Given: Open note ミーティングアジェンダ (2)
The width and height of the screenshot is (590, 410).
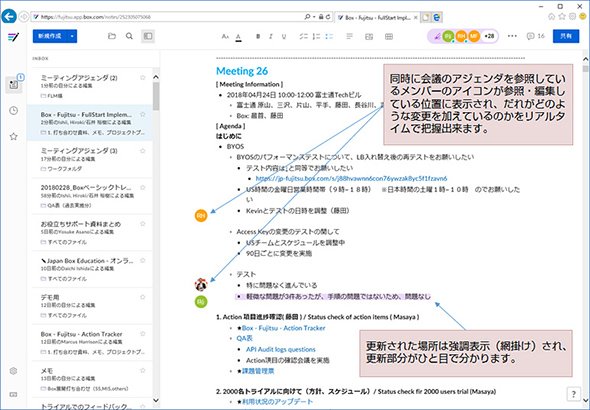Looking at the screenshot, I should tap(90, 87).
